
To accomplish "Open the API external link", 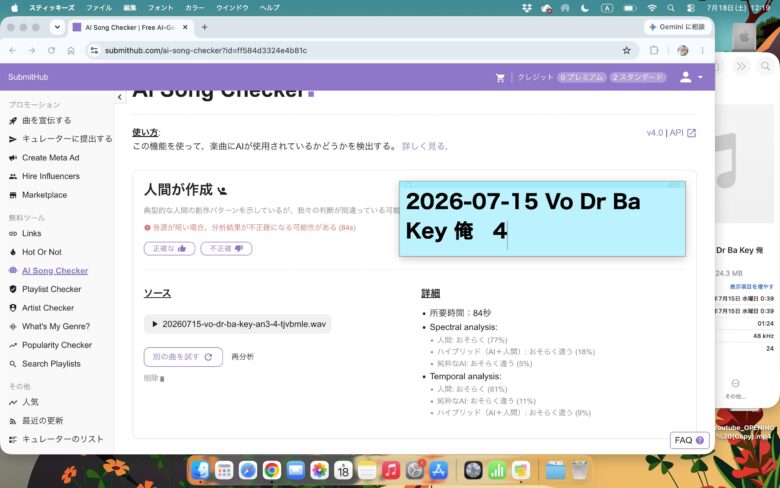I will (x=682, y=133).
